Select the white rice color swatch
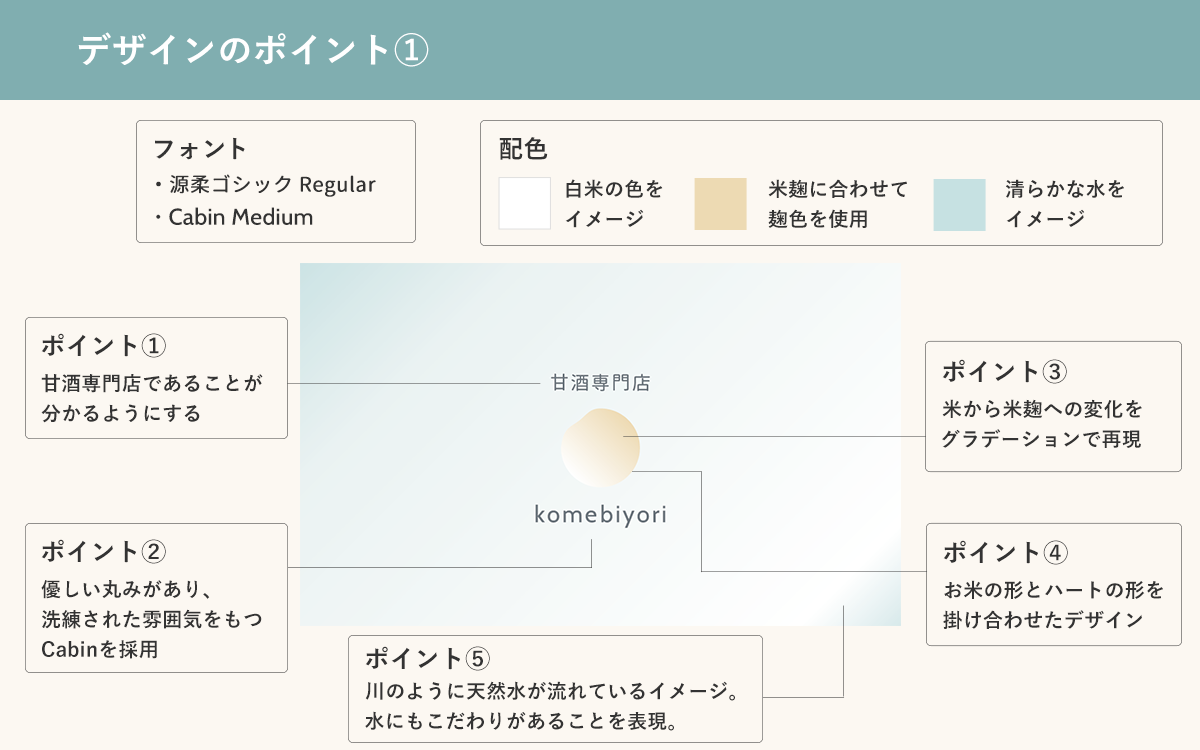1200x750 pixels. 525,204
